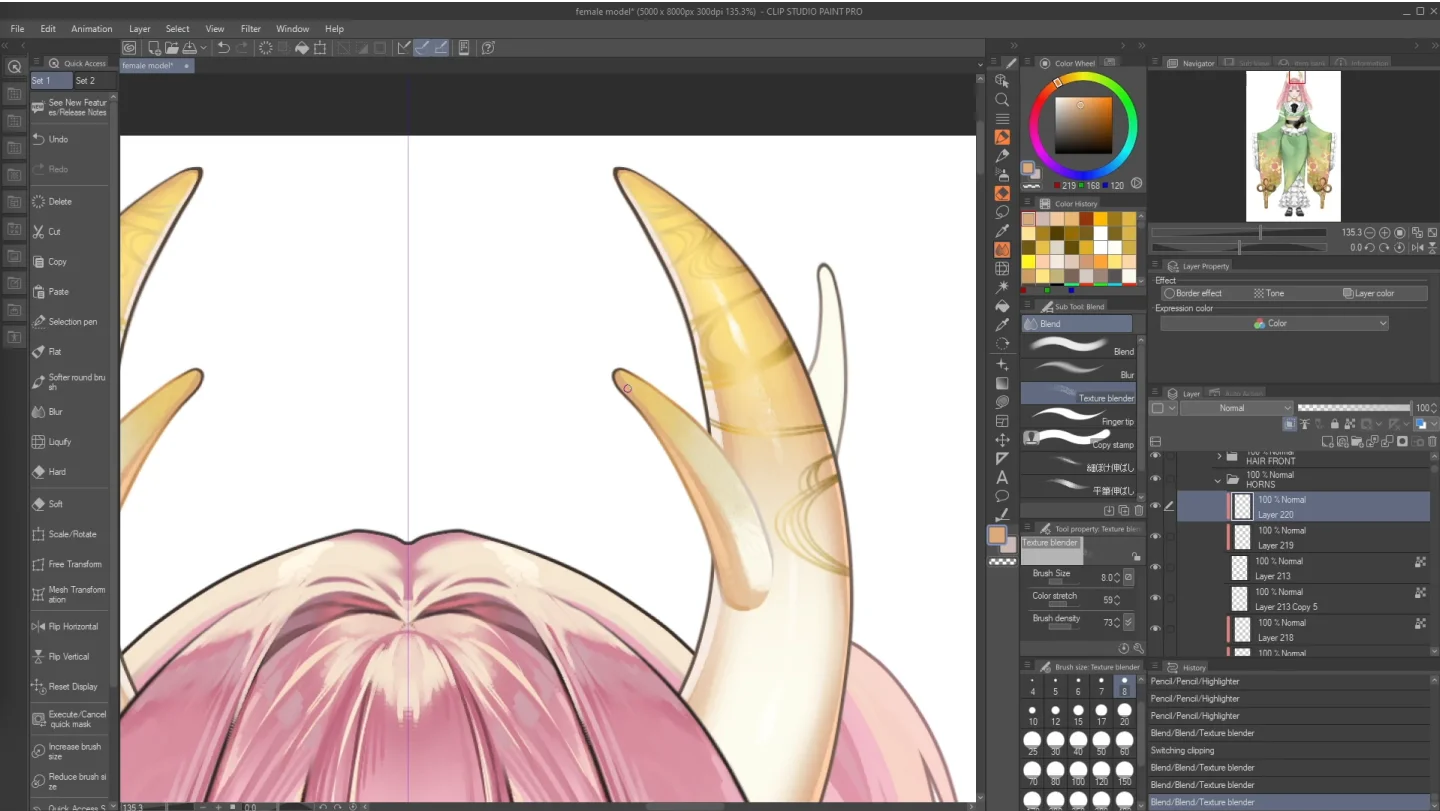
Task: Select the Gradient tool
Action: click(x=1002, y=383)
